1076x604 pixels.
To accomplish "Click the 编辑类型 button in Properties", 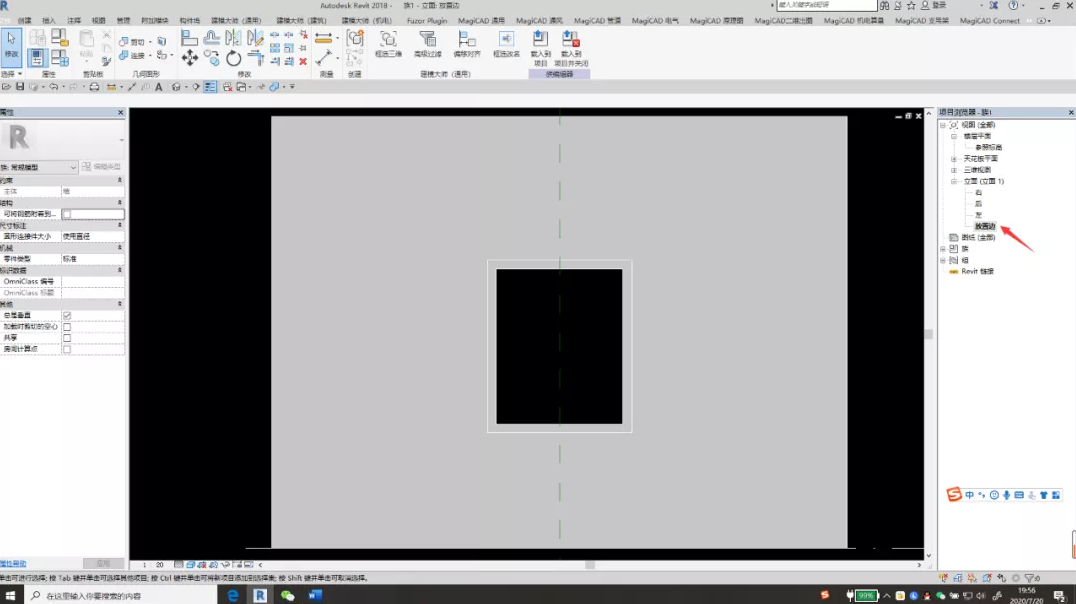I will pos(102,167).
